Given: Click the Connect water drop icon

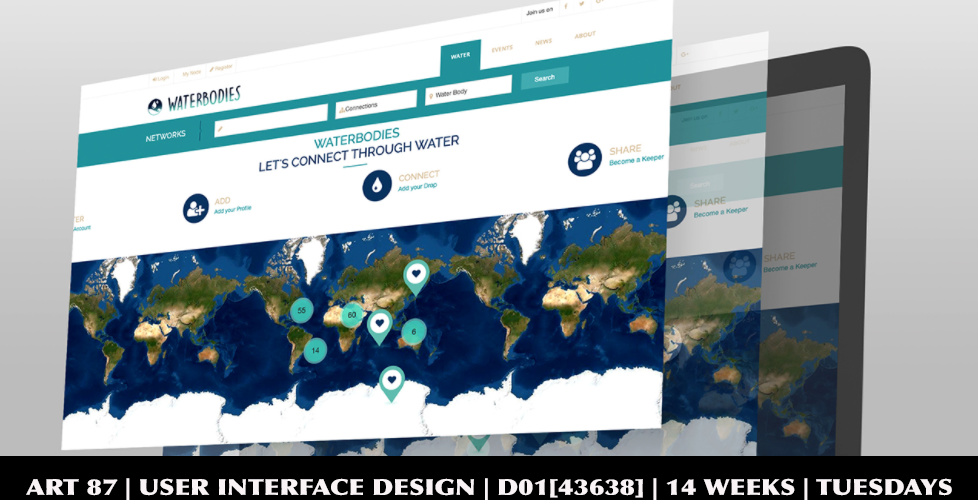Looking at the screenshot, I should point(376,185).
